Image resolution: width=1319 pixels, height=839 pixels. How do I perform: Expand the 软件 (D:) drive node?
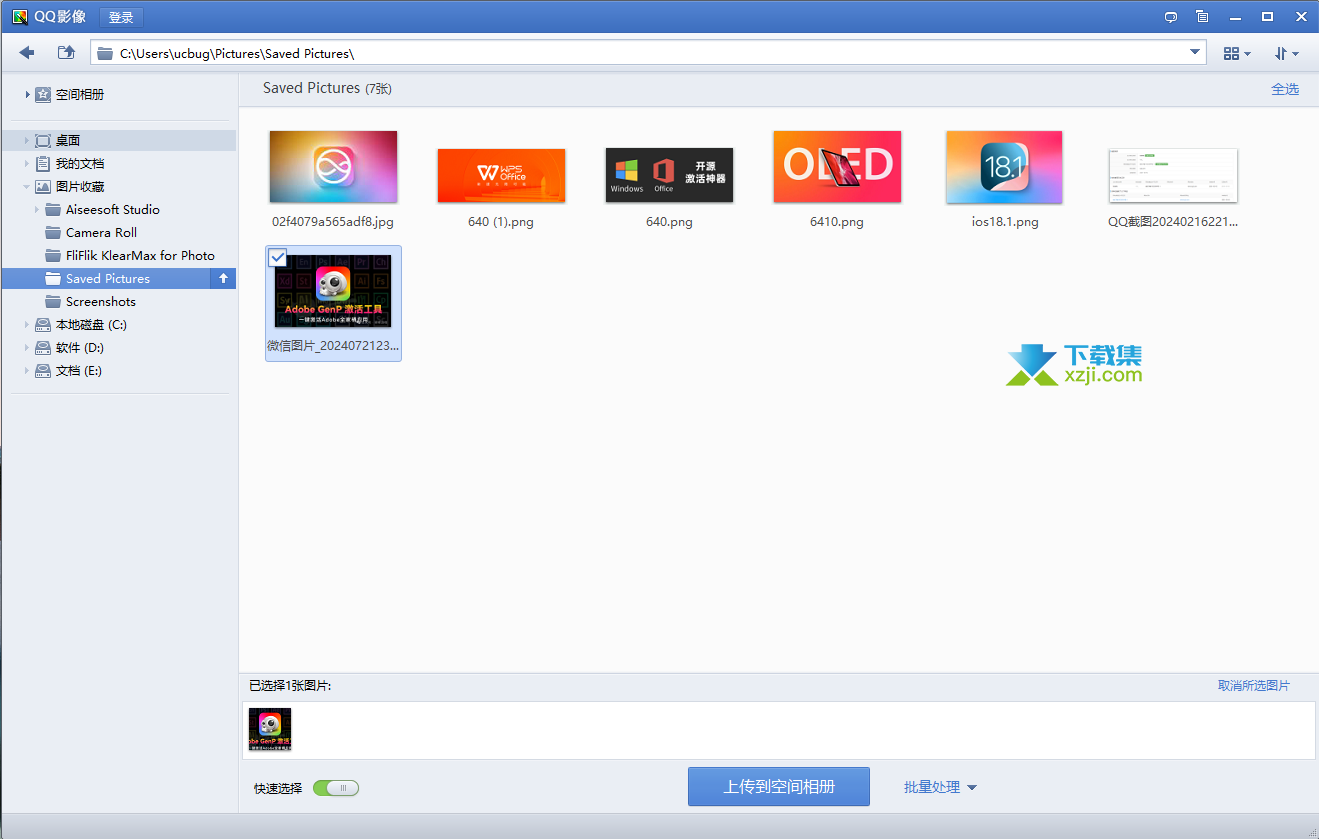coord(27,348)
